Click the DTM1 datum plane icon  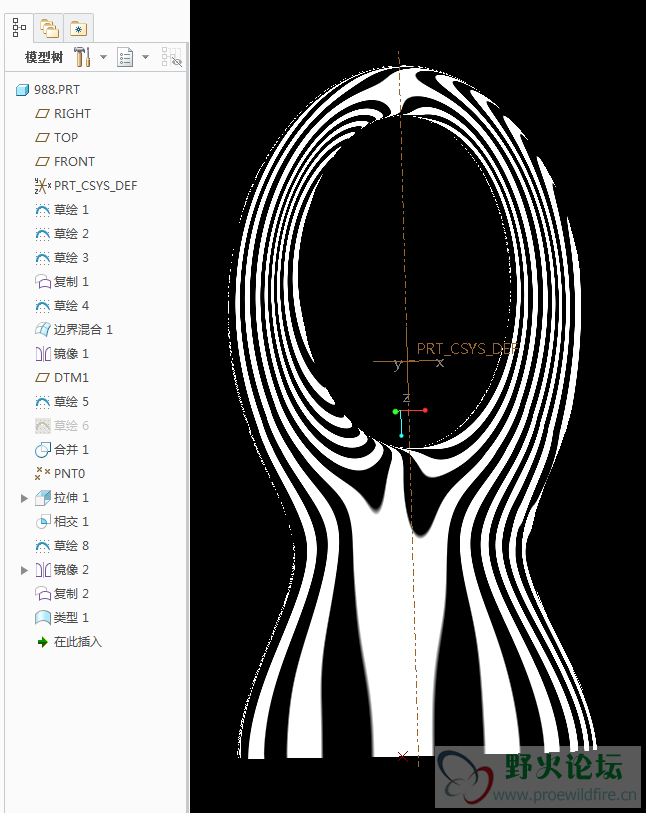coord(43,378)
